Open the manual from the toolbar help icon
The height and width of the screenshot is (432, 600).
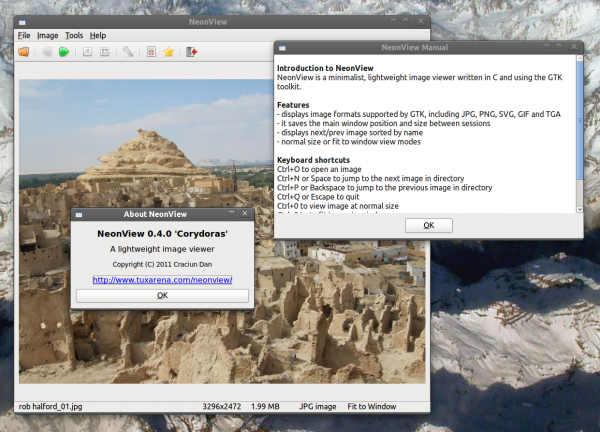[x=151, y=52]
